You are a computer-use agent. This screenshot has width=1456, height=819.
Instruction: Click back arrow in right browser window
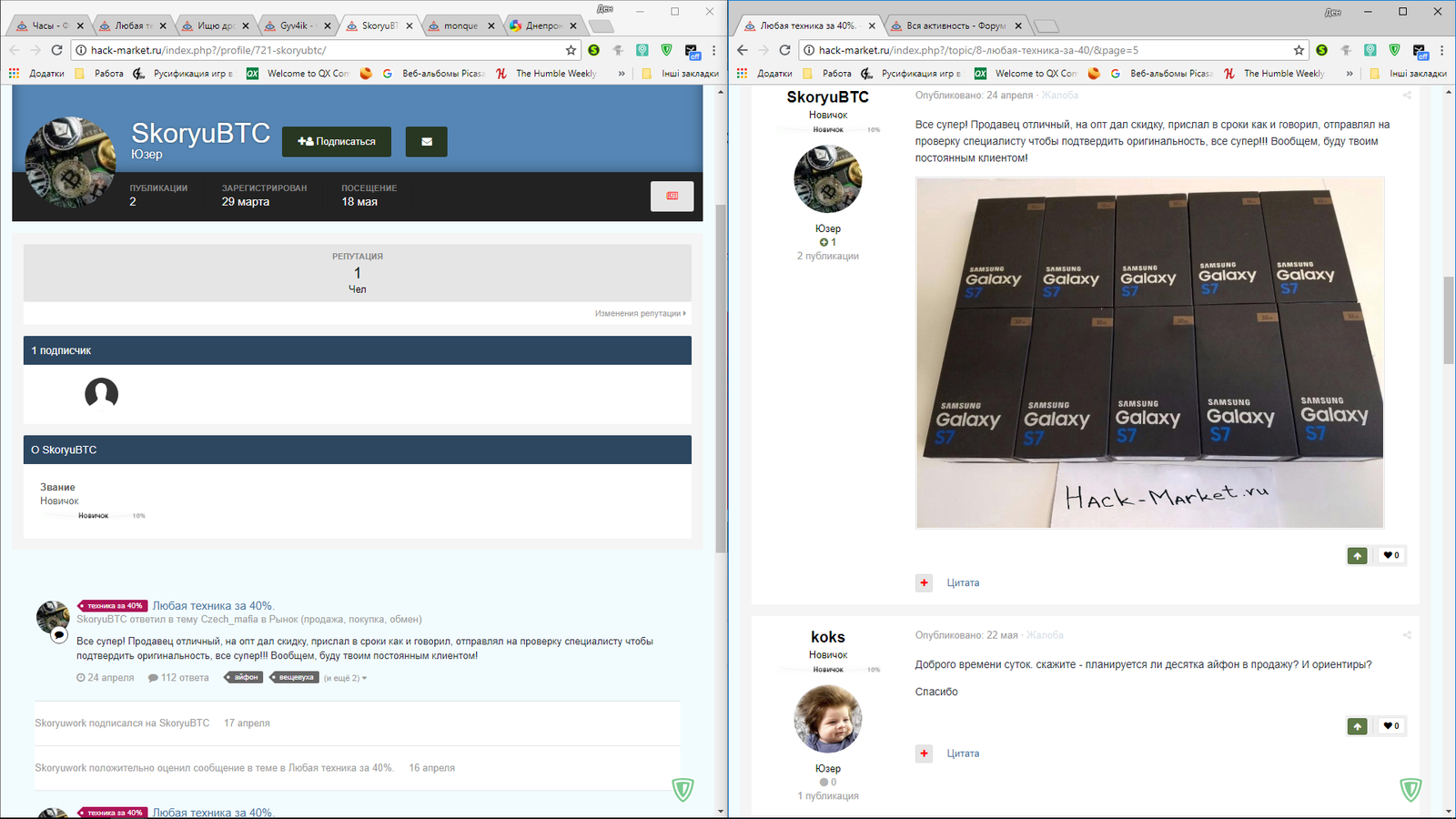click(743, 50)
